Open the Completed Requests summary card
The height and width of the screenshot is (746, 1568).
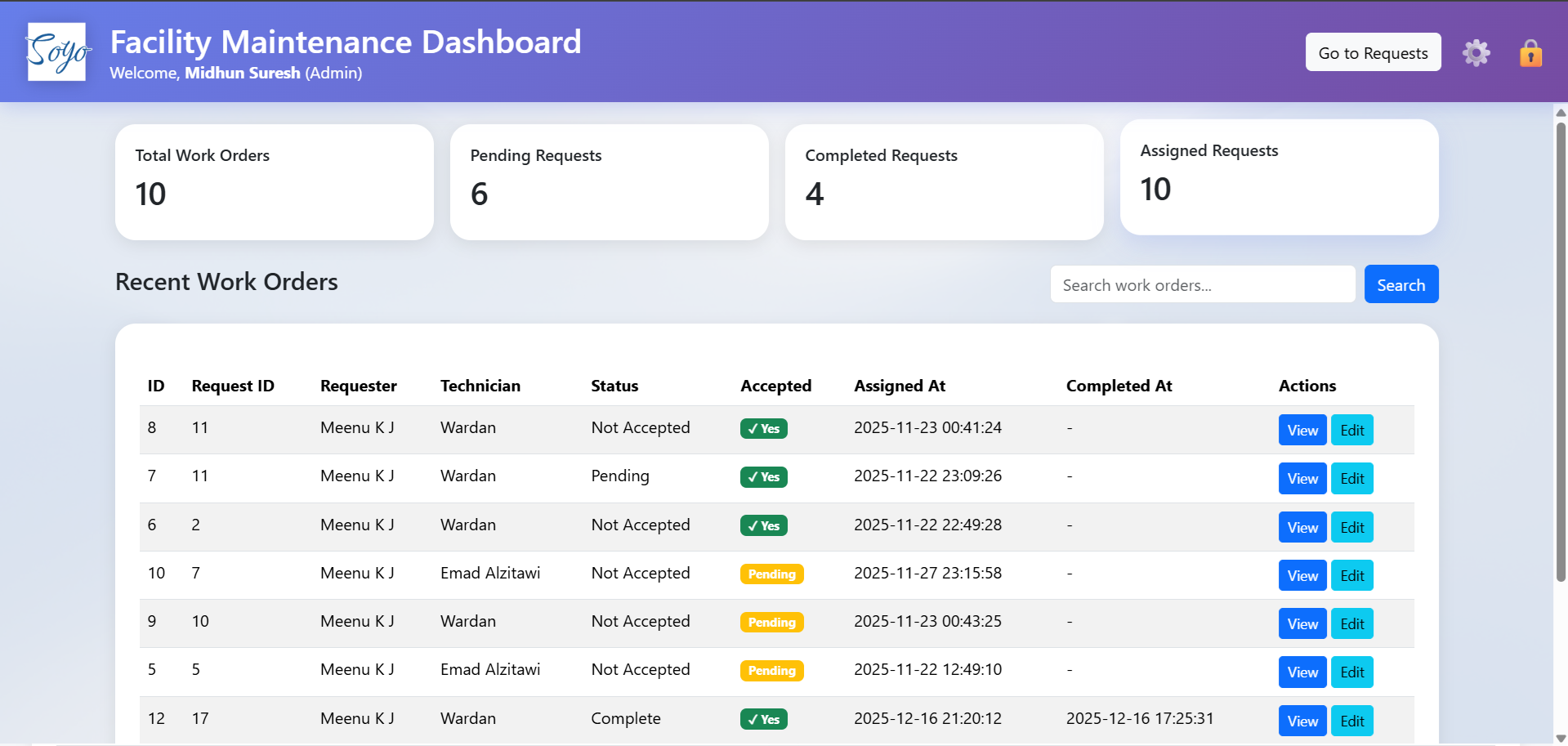click(944, 181)
